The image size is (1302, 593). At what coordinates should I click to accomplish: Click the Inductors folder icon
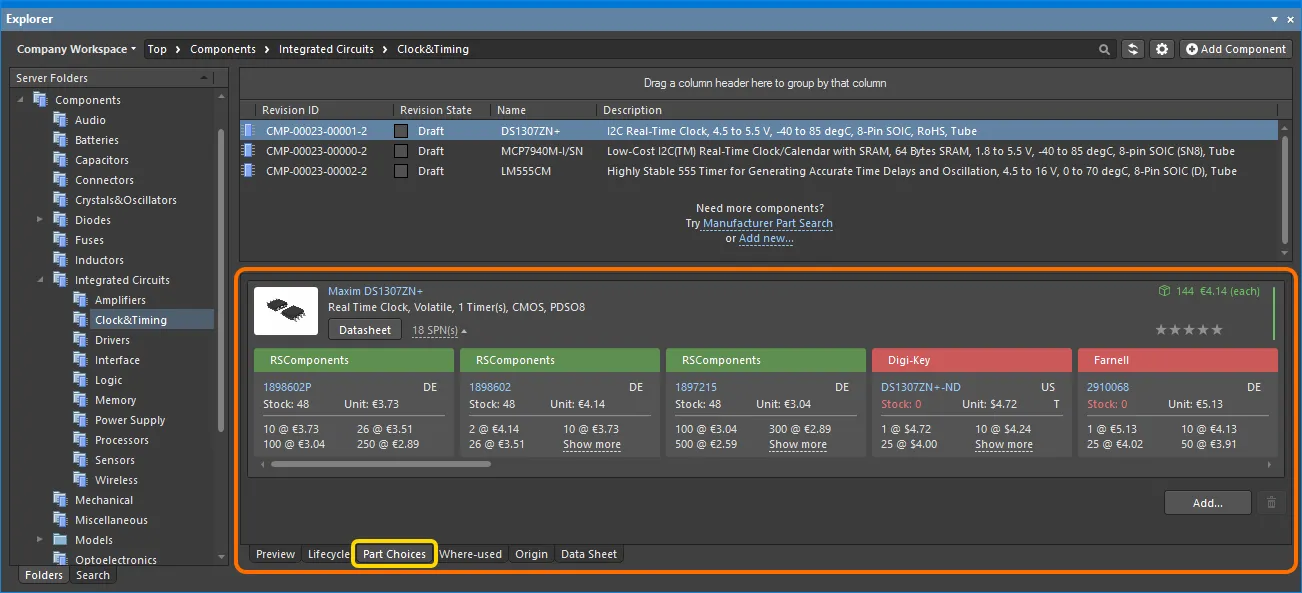click(x=61, y=260)
